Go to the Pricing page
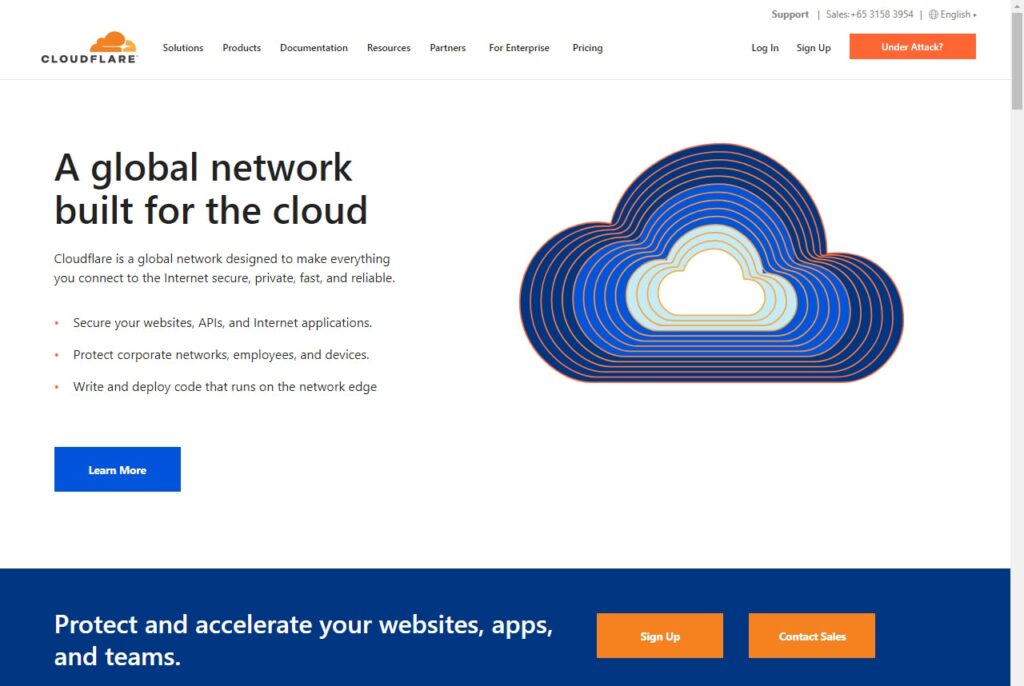 point(588,48)
